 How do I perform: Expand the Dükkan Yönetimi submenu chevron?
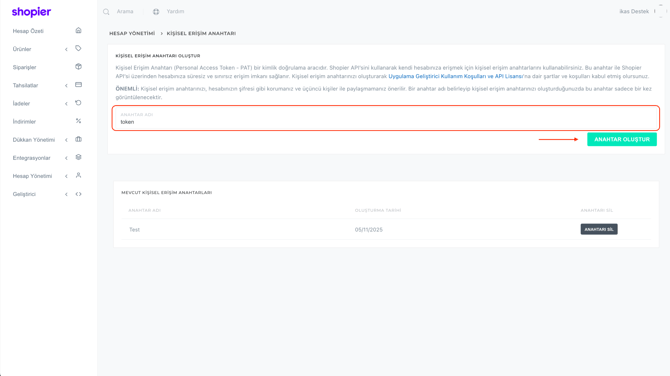point(66,140)
